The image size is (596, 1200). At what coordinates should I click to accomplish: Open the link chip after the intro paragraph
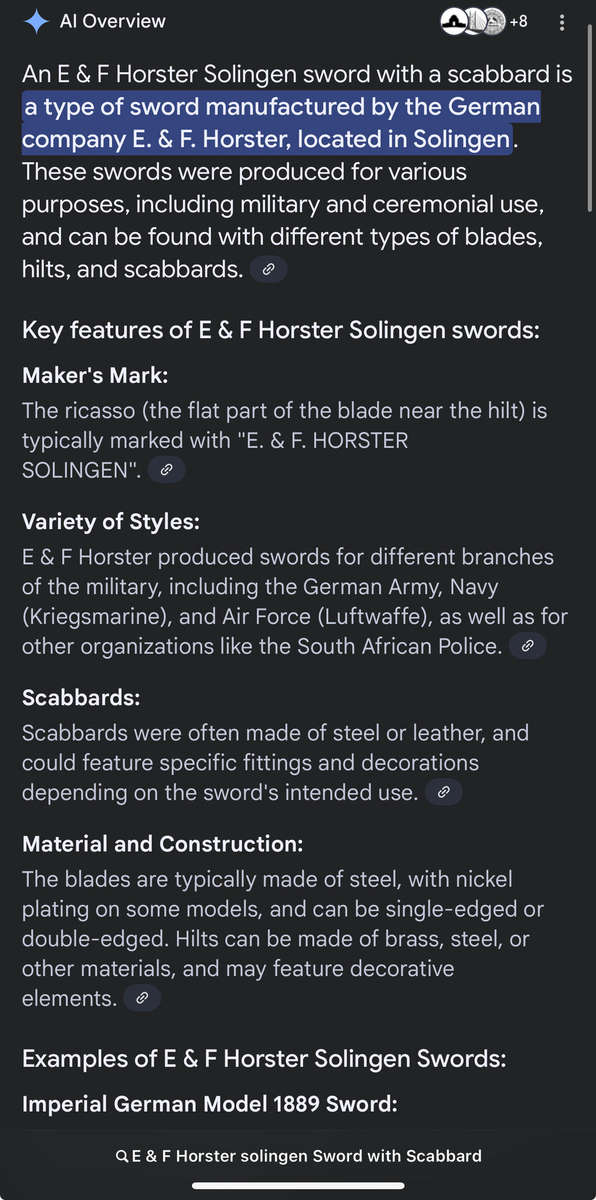pyautogui.click(x=268, y=268)
